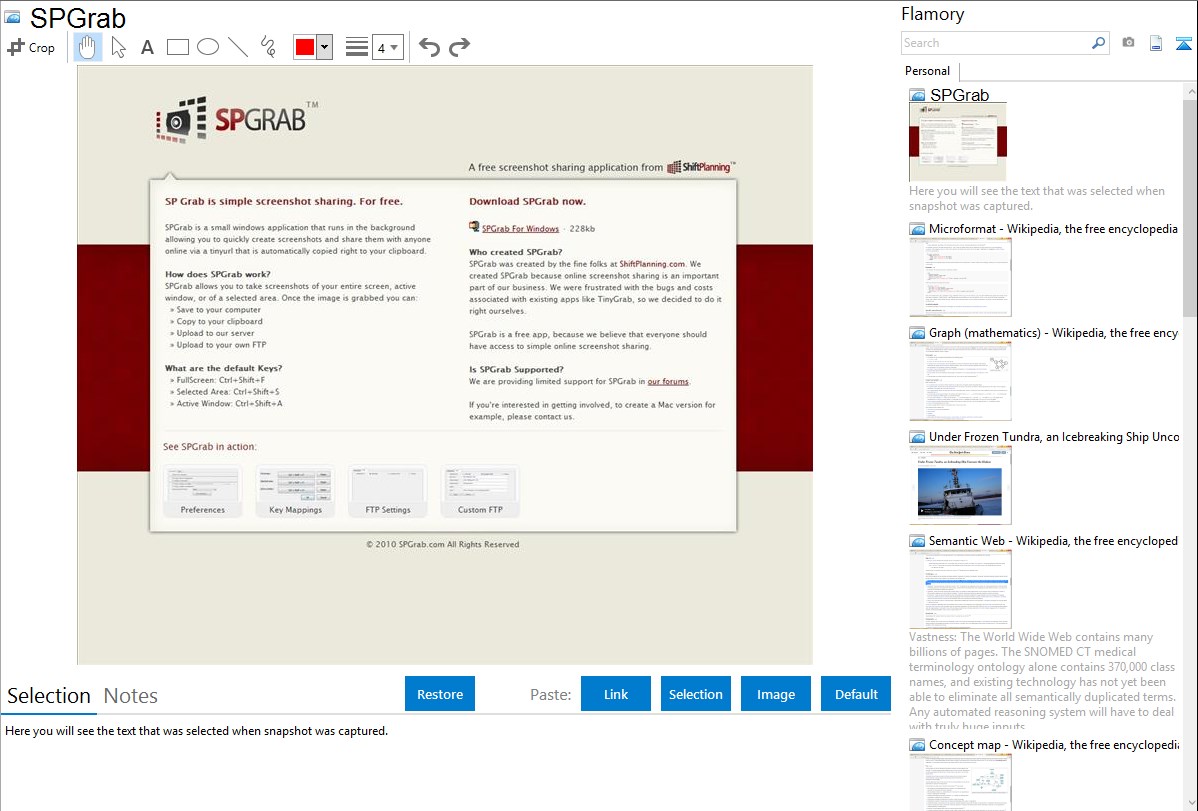This screenshot has height=811, width=1198.
Task: Click the small icon beside Semantic Web title
Action: point(917,541)
